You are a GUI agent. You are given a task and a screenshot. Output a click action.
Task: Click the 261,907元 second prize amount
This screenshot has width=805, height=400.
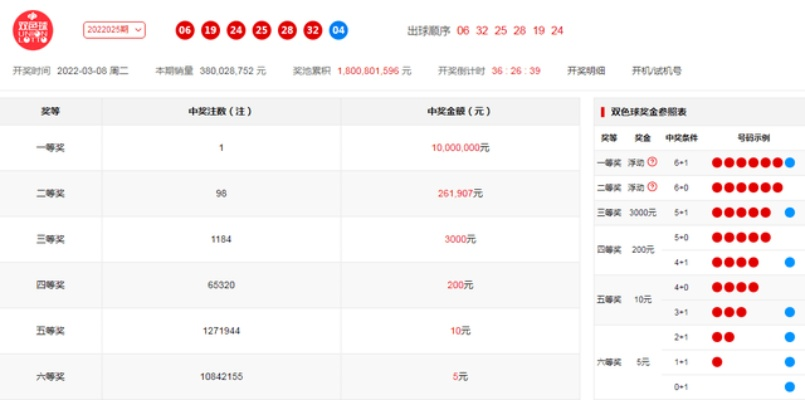click(x=460, y=194)
